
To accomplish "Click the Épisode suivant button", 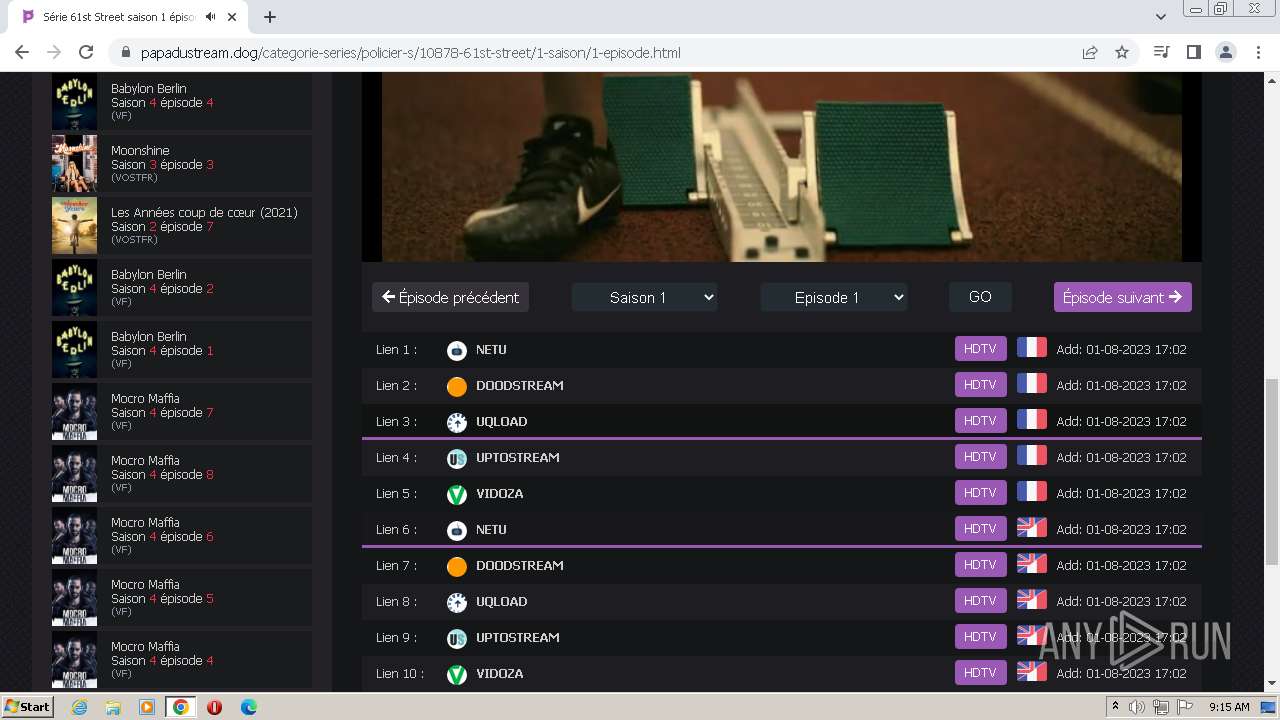I will click(x=1123, y=297).
